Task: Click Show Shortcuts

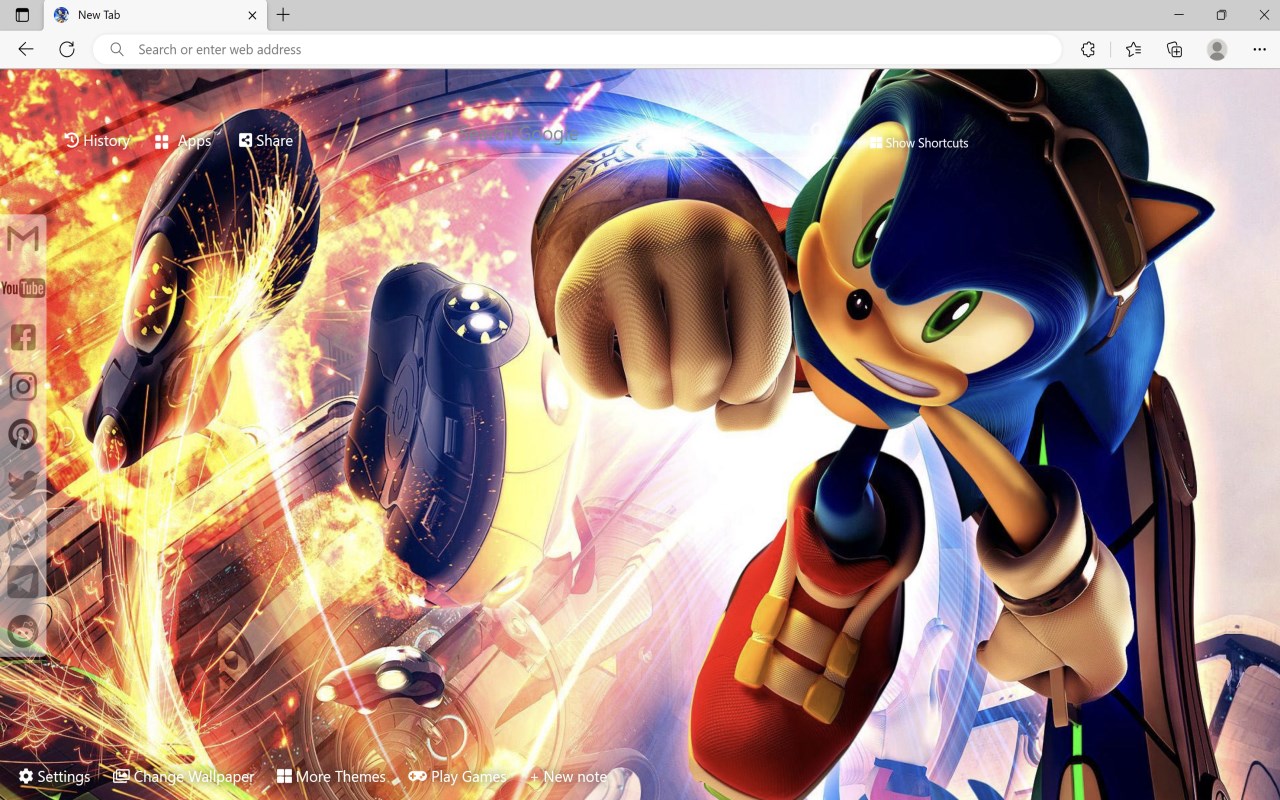Action: 918,143
